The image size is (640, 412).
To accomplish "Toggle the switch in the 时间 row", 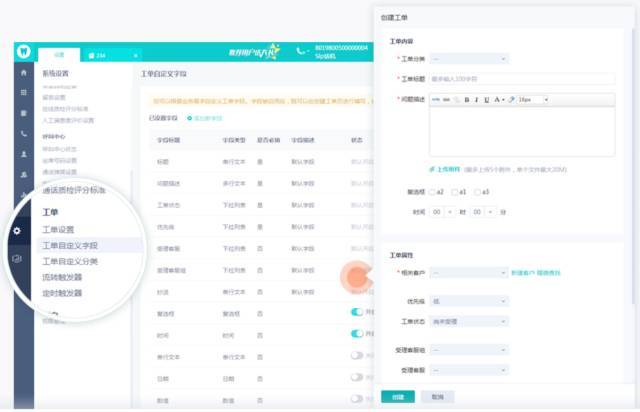I will click(x=357, y=334).
